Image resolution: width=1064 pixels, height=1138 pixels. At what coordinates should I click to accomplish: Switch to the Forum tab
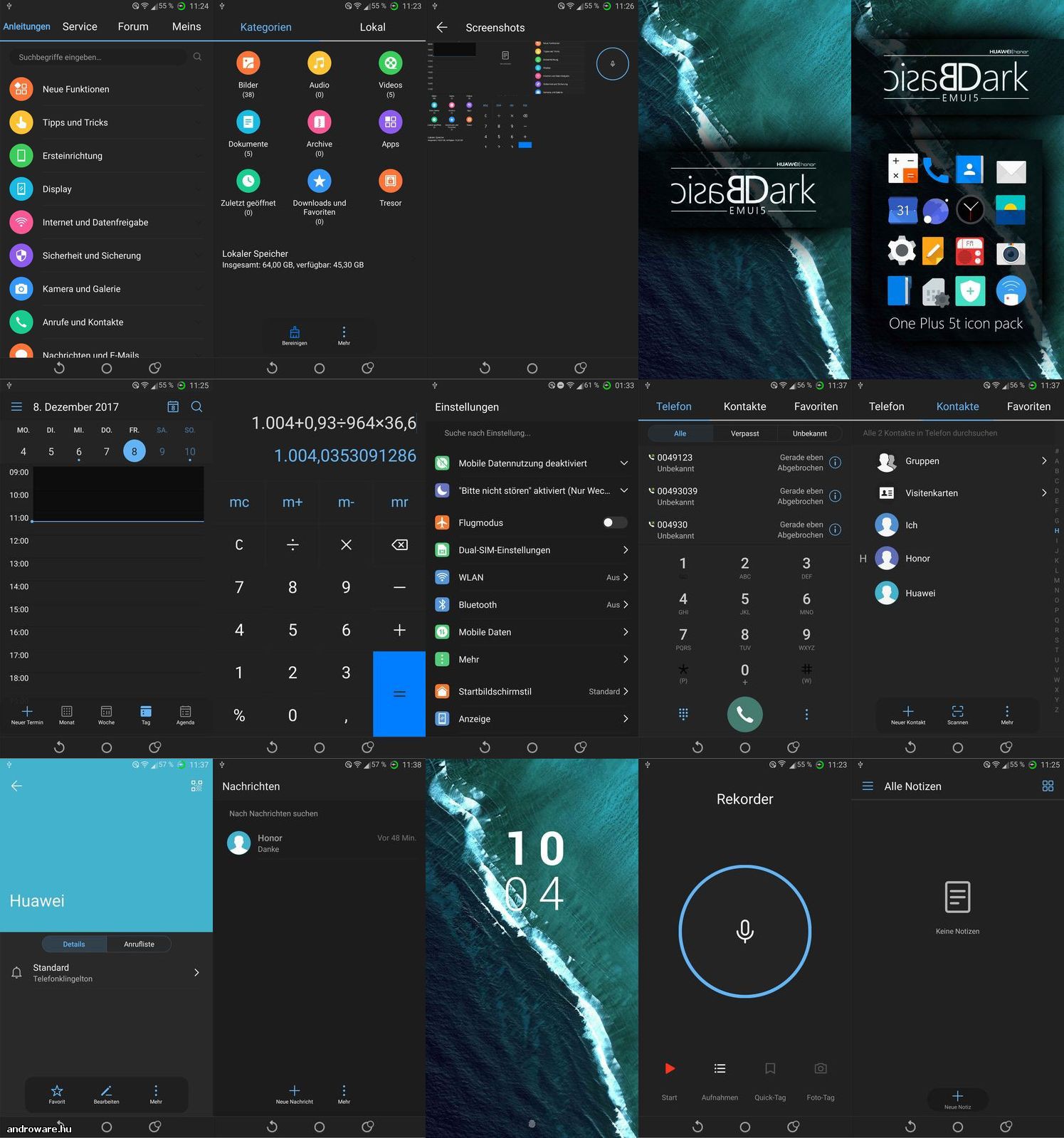click(x=133, y=26)
